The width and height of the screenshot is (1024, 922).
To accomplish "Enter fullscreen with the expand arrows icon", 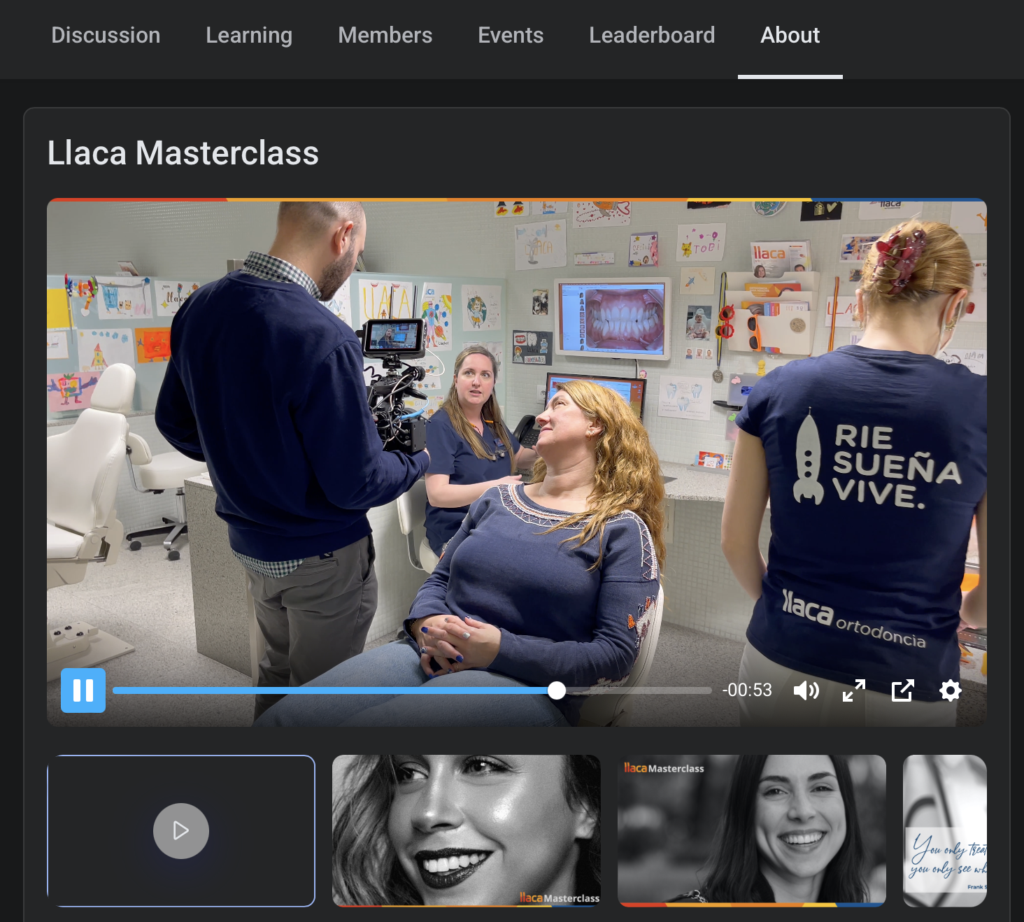I will point(854,690).
